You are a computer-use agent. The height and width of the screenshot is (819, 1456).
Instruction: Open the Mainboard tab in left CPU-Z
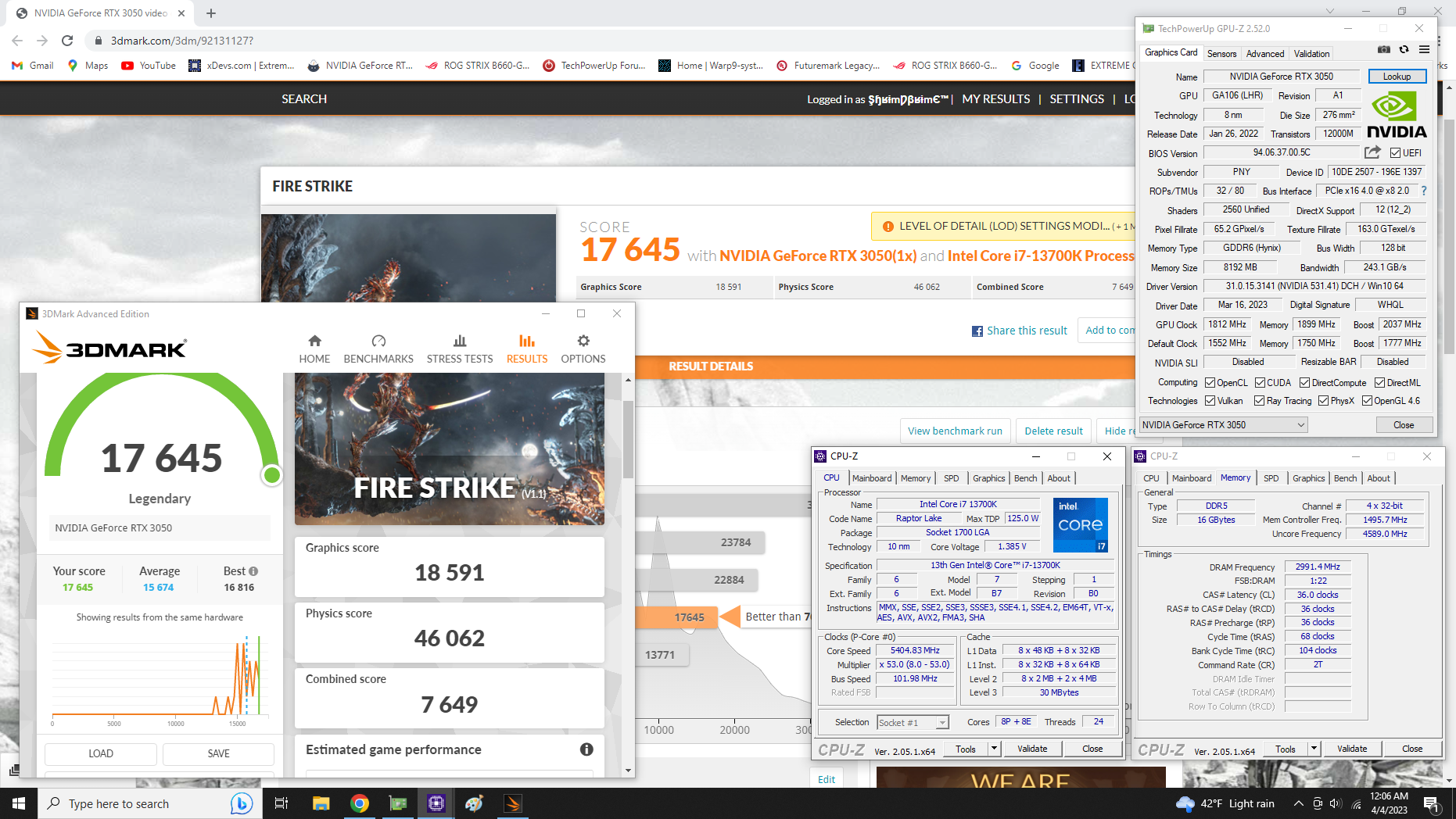tap(871, 478)
